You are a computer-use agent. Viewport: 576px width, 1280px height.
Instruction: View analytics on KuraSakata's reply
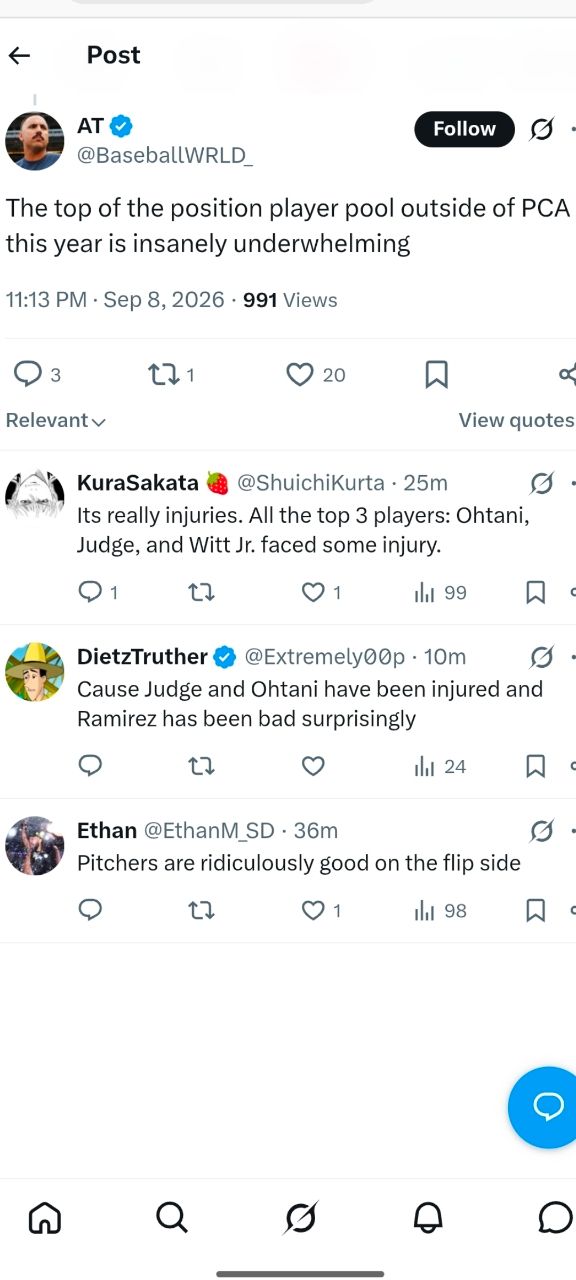425,593
